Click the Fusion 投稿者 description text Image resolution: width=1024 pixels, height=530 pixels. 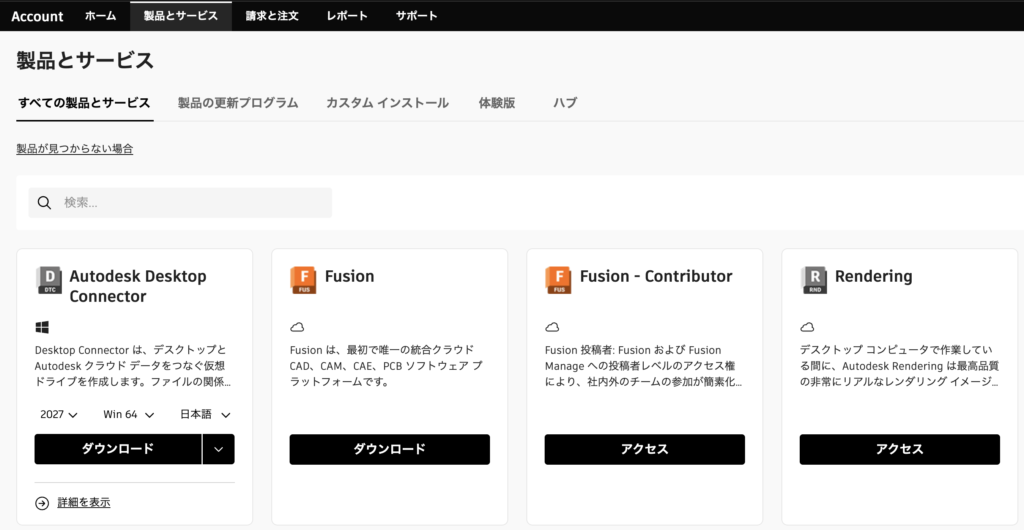coord(643,366)
